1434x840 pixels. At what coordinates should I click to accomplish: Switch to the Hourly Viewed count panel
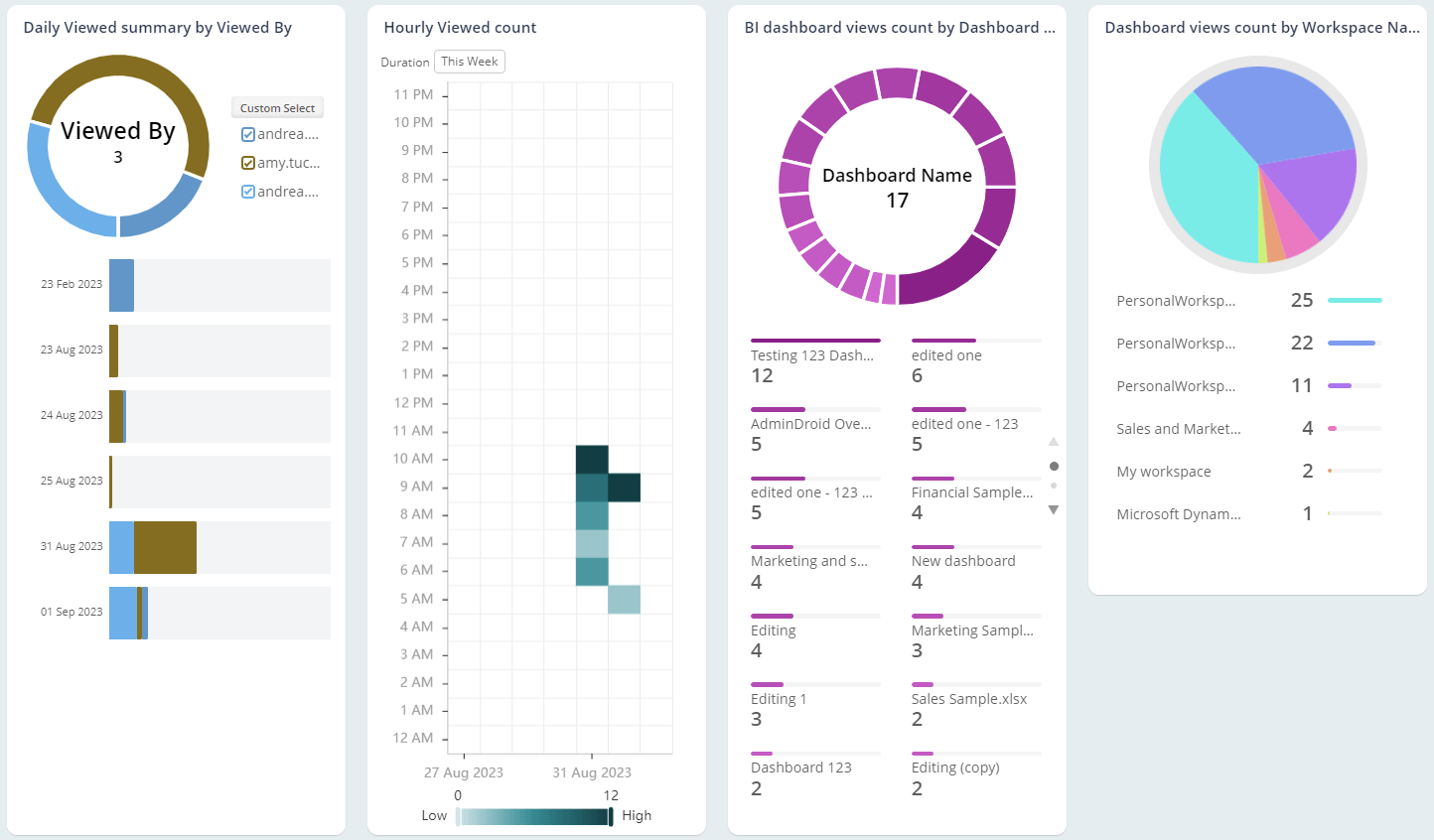tap(460, 27)
